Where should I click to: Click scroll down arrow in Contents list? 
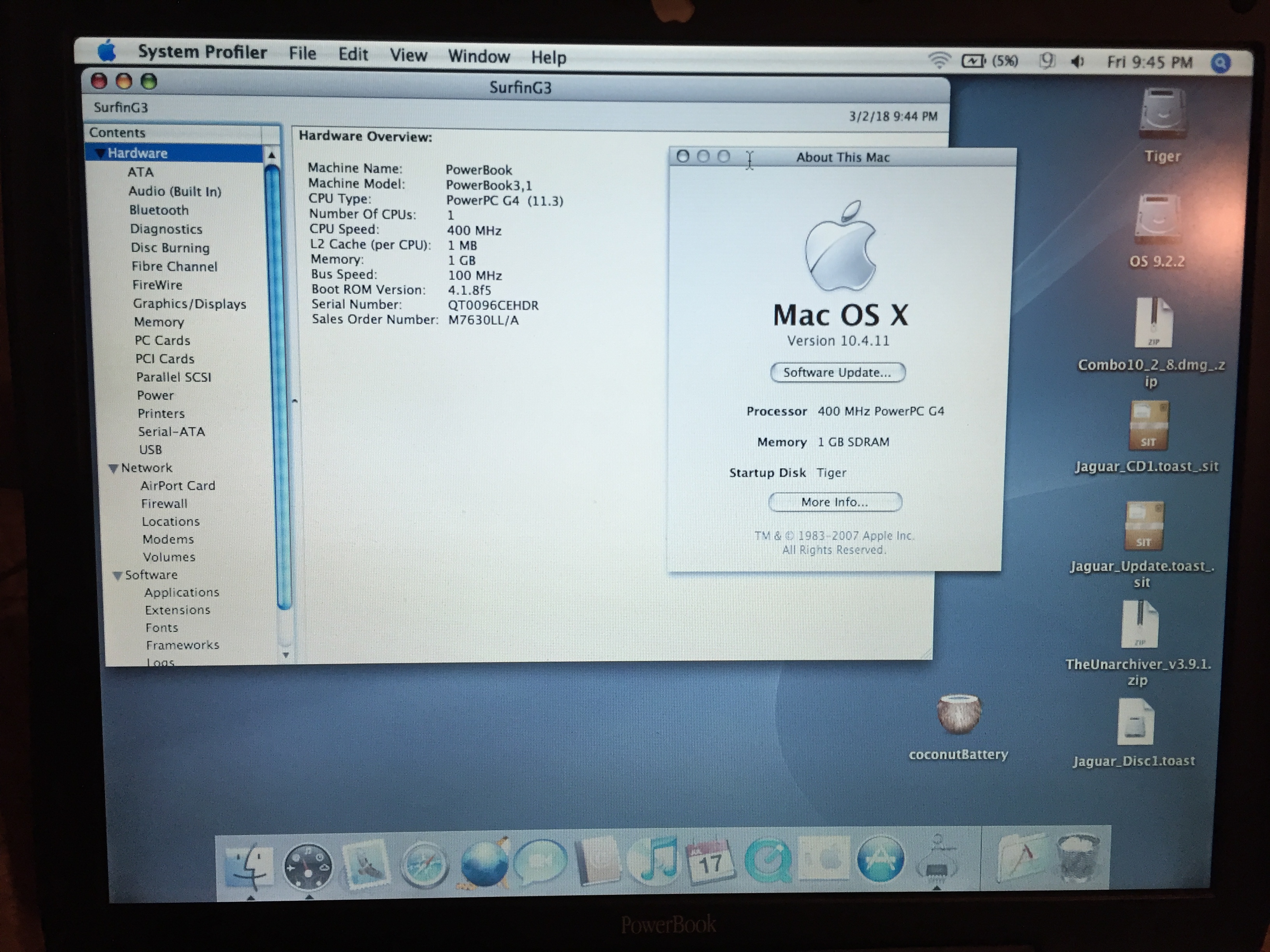(x=285, y=655)
